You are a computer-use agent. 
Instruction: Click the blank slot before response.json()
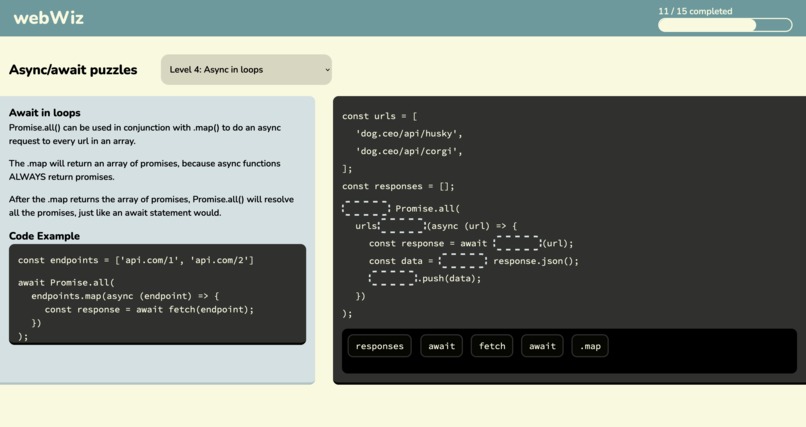tap(463, 261)
